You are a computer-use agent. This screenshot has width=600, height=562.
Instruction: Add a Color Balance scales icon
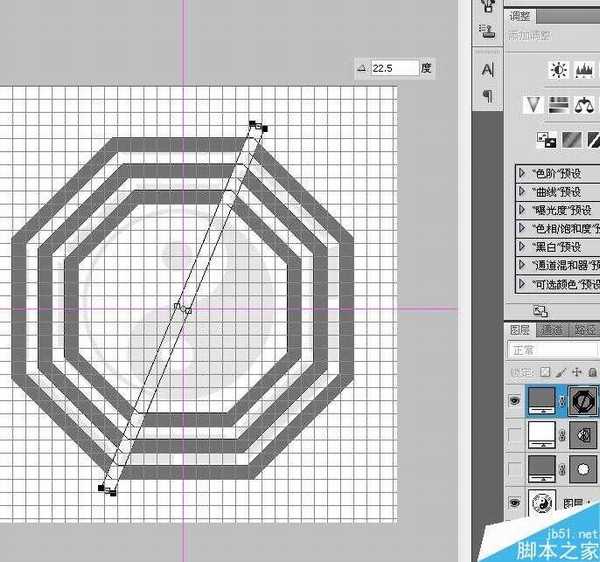(584, 105)
